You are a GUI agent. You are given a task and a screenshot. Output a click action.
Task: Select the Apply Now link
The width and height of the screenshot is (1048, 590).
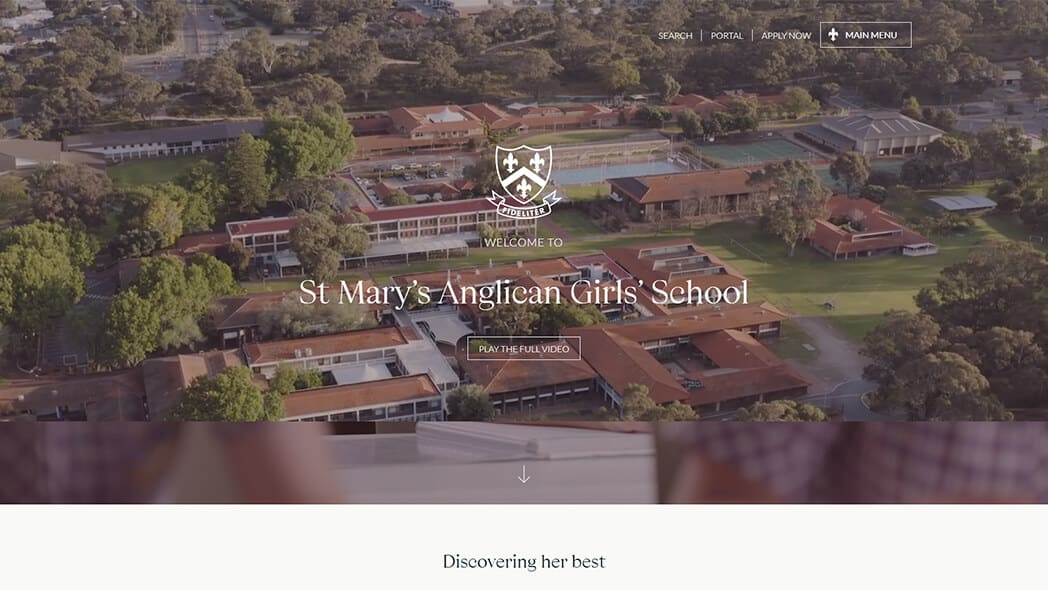786,35
